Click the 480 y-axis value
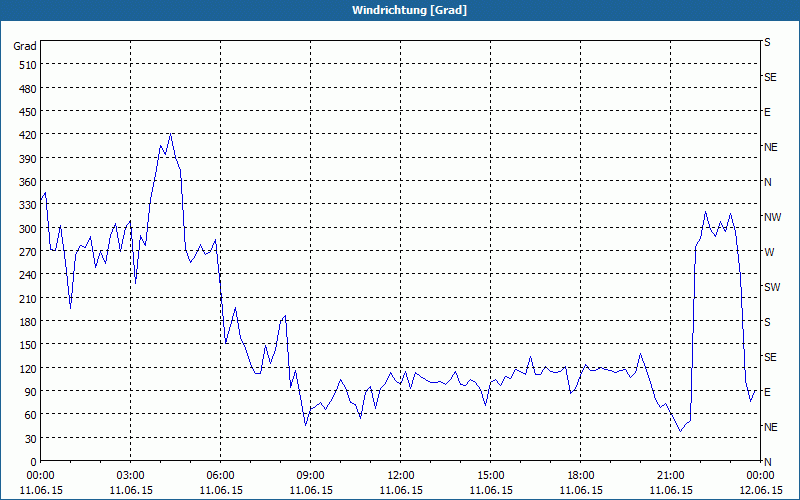Viewport: 800px width, 500px height. [28, 89]
